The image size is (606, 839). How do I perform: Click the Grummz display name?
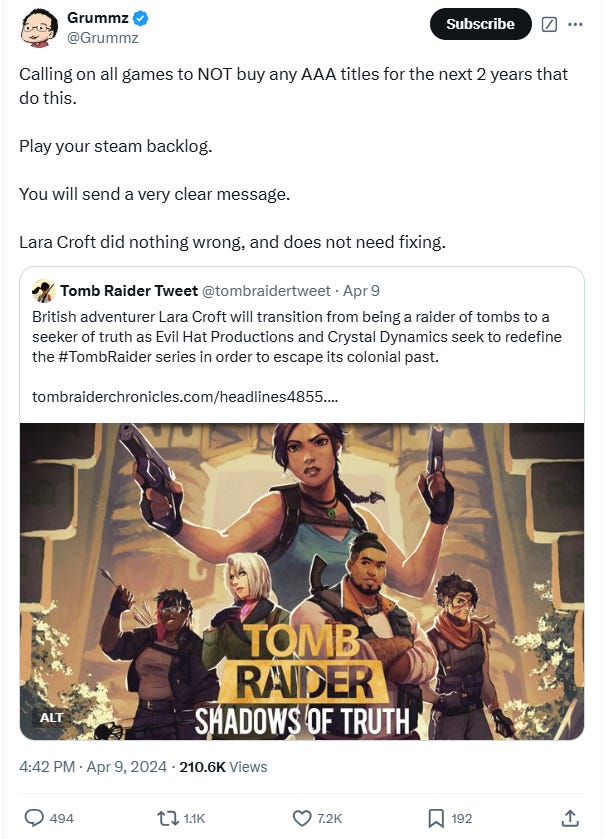point(98,18)
